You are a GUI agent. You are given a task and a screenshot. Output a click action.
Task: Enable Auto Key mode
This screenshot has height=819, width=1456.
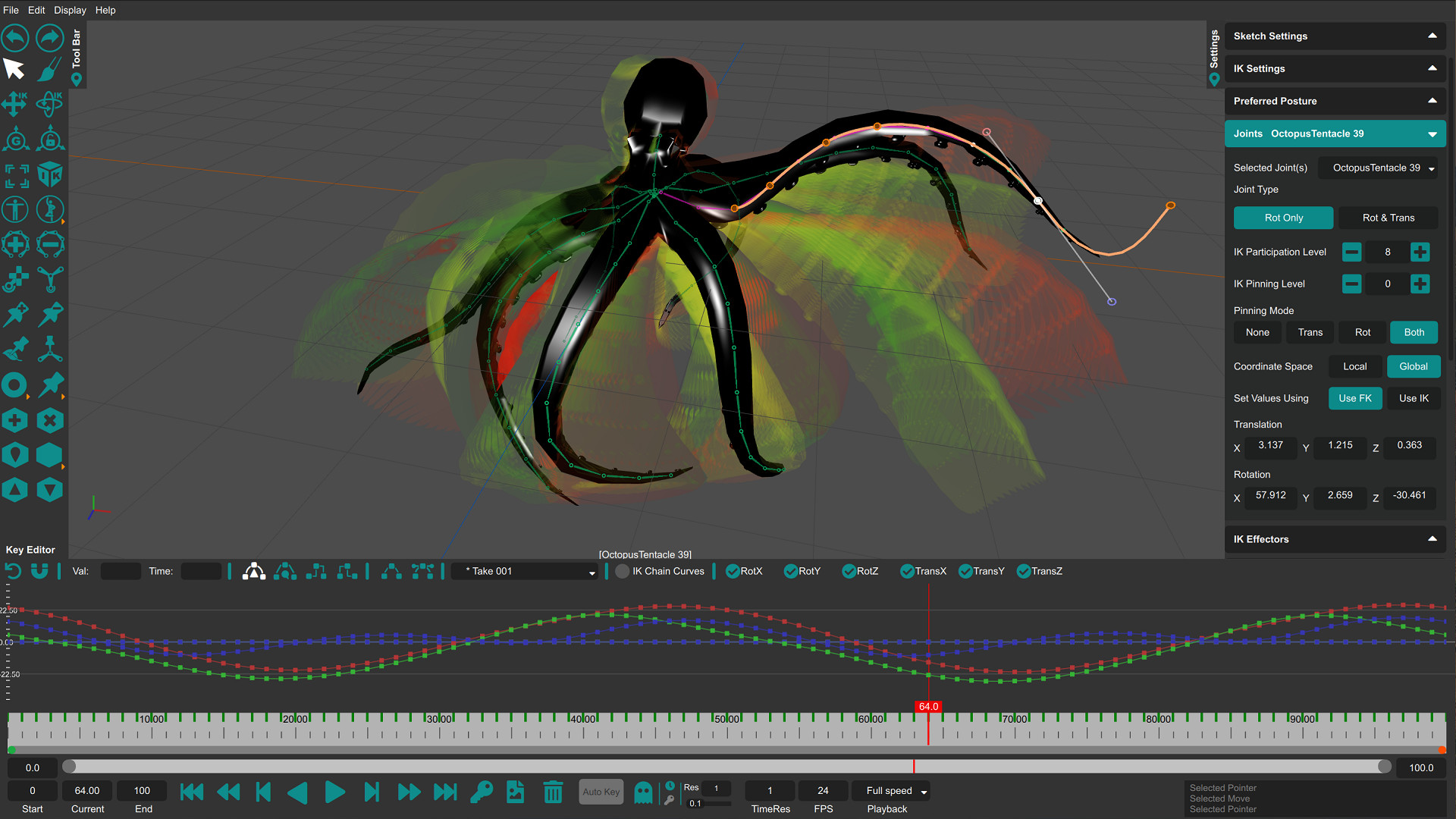[x=601, y=791]
